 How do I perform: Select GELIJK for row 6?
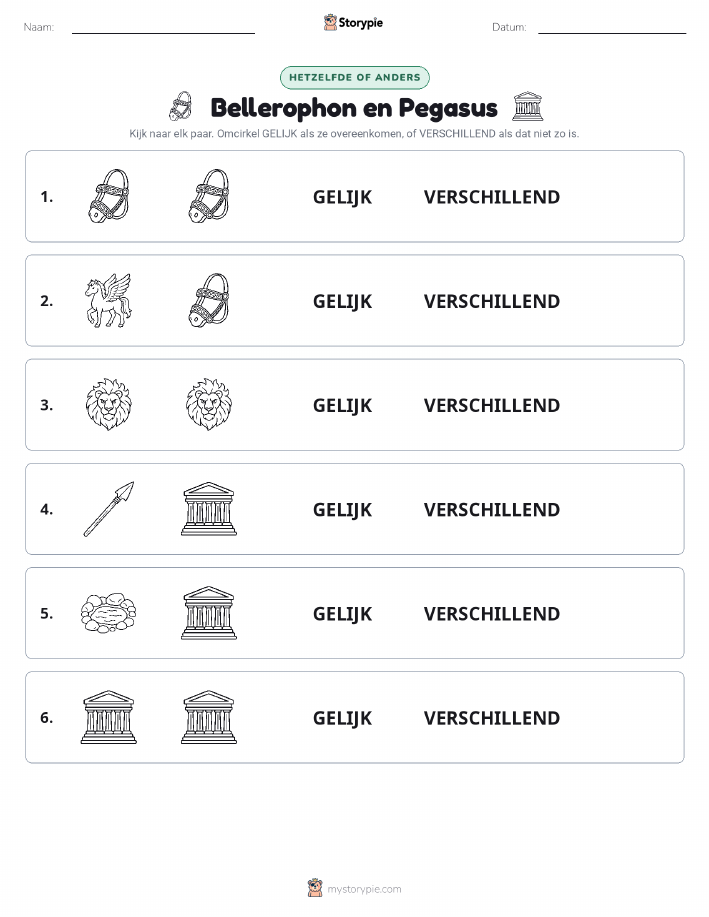(342, 718)
